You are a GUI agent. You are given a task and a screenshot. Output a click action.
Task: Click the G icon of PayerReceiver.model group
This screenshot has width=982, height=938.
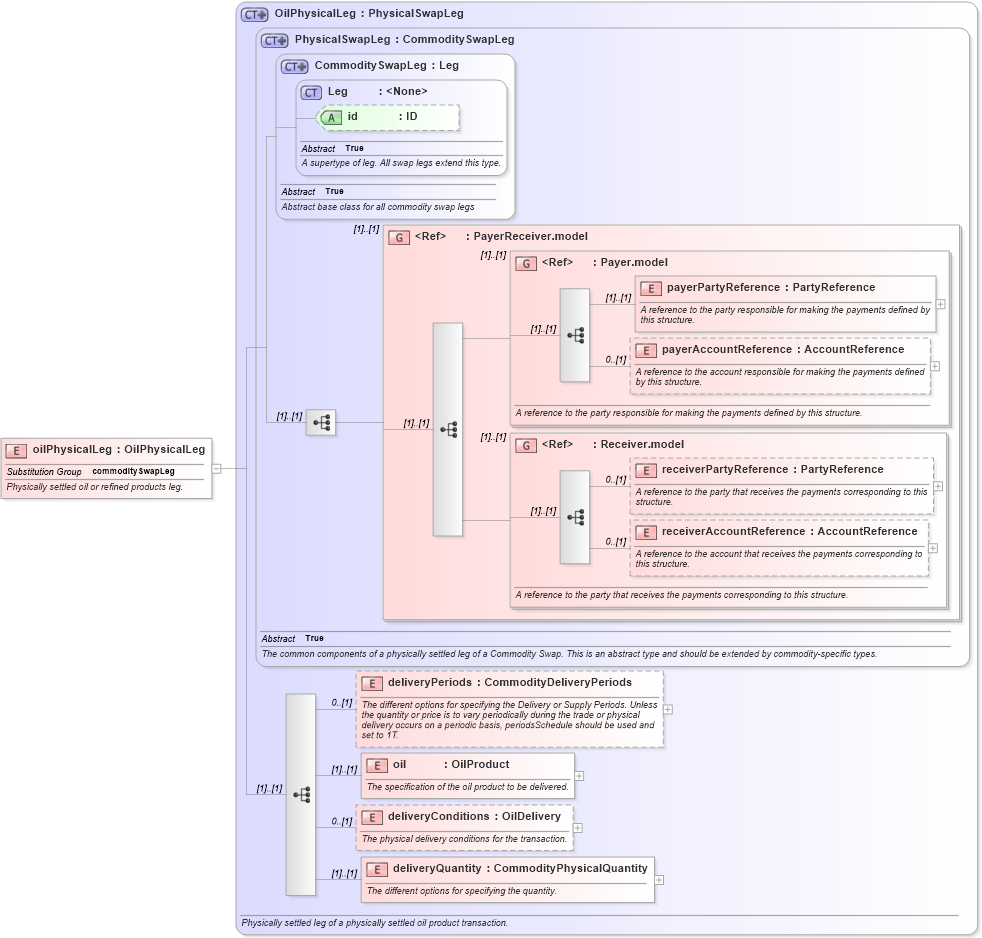399,237
